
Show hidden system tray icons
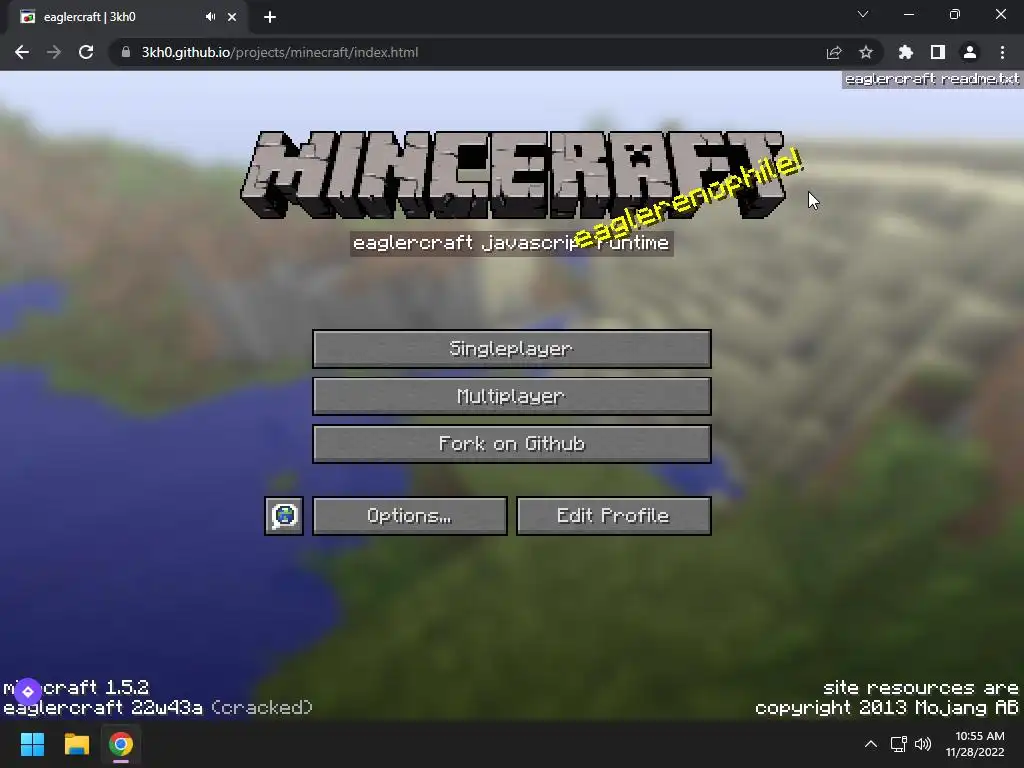pyautogui.click(x=871, y=744)
